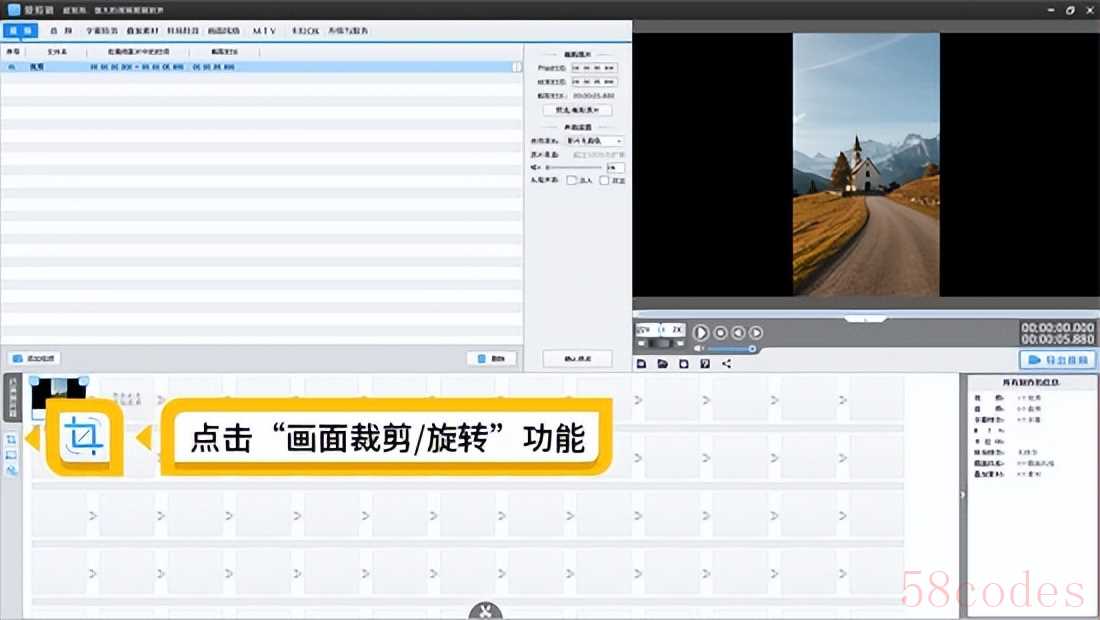Viewport: 1100px width, 620px height.
Task: Click the stop button under the preview
Action: (720, 332)
